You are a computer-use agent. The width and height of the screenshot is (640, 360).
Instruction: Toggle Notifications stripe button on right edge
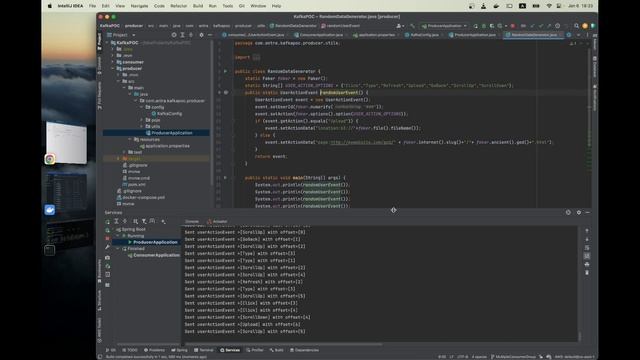point(595,98)
